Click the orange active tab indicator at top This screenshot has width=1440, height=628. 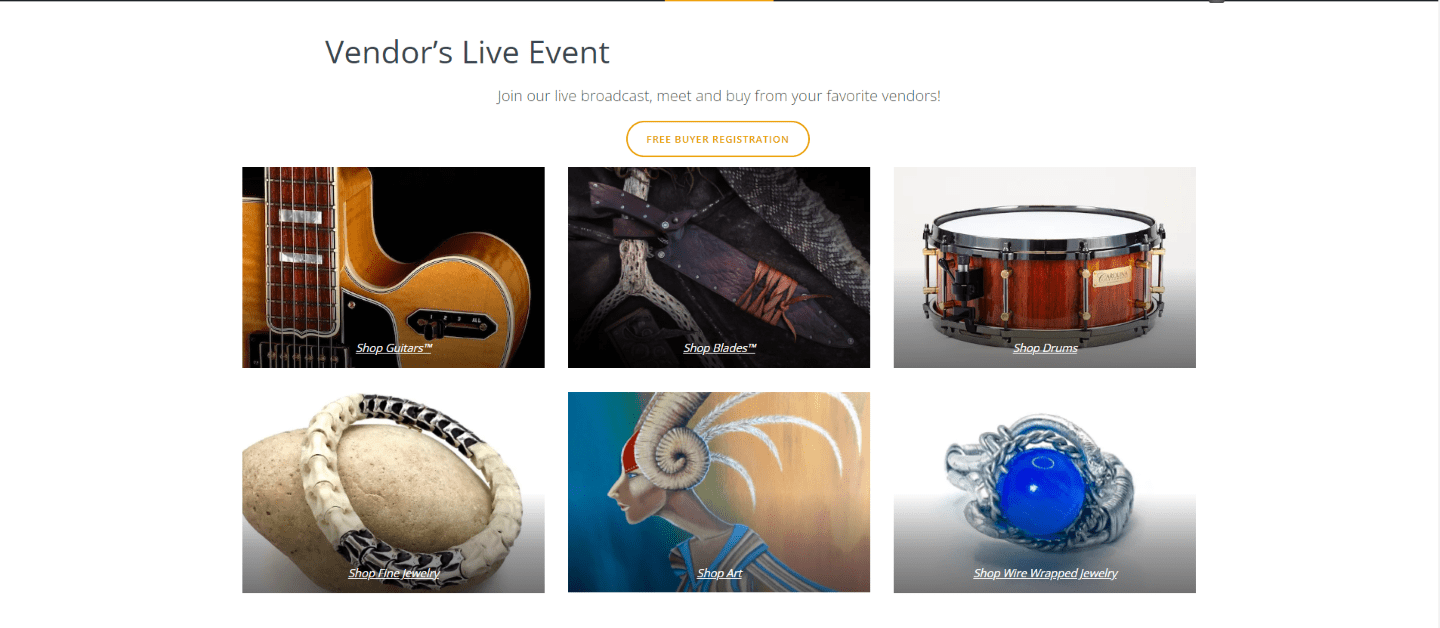click(x=719, y=1)
